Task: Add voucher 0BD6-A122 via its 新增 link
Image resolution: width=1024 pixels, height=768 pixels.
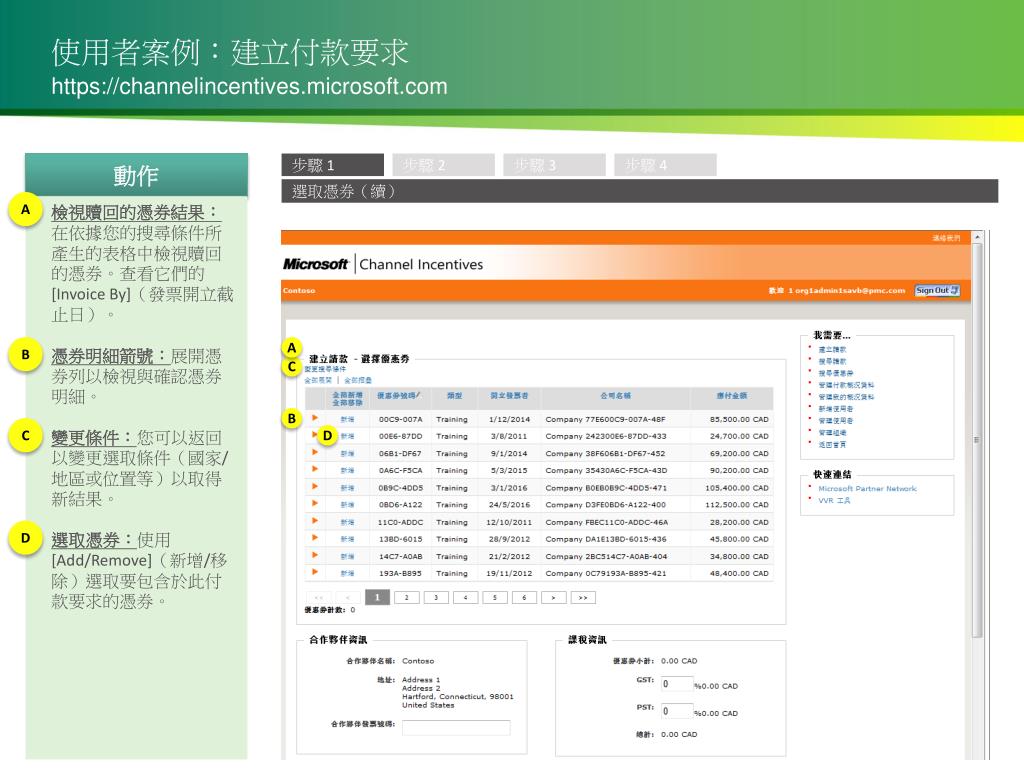Action: click(x=347, y=505)
